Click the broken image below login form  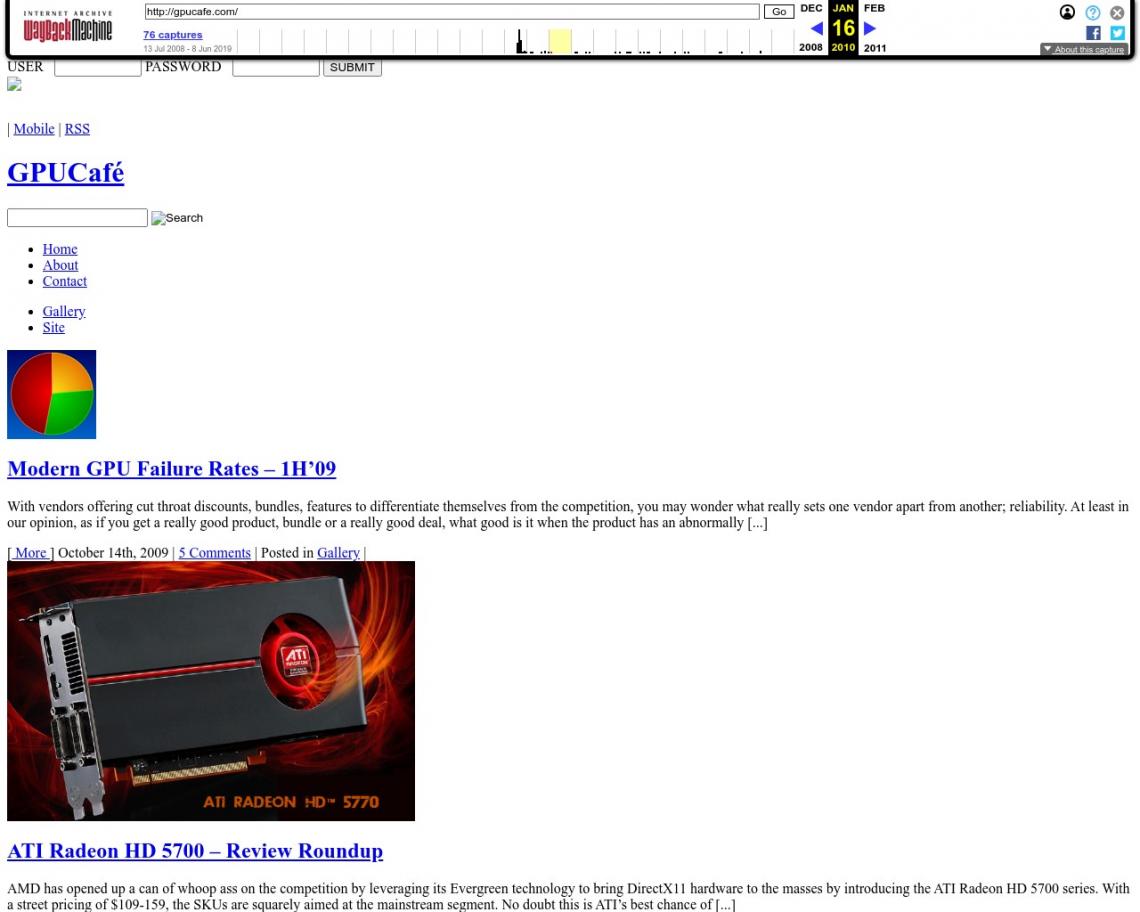coord(14,84)
